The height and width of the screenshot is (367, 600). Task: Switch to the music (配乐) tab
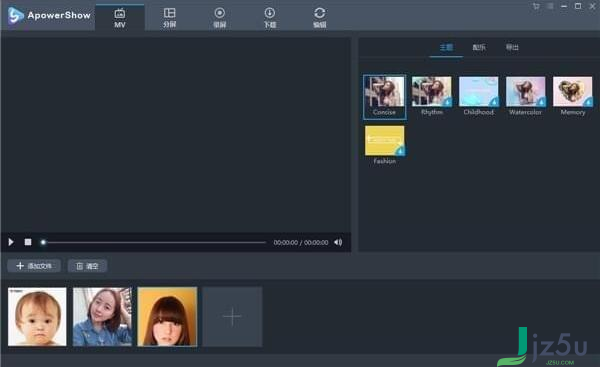pos(479,47)
